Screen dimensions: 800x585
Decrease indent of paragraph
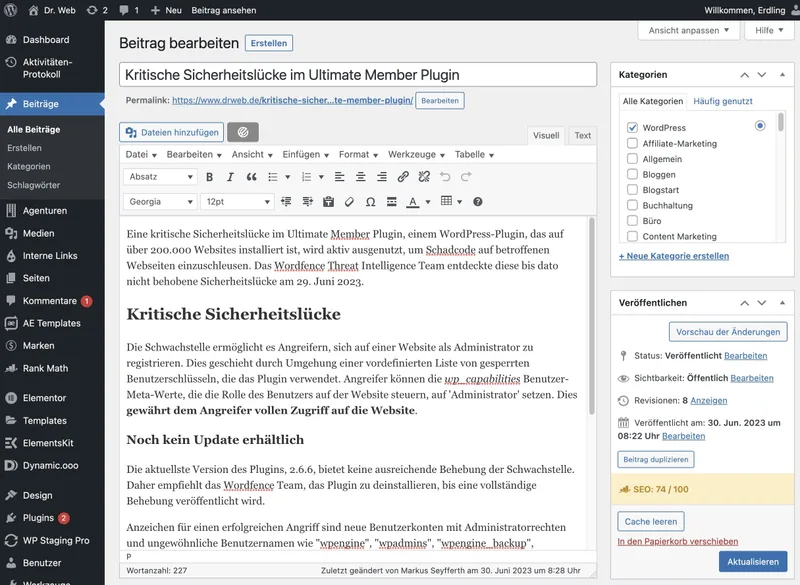click(x=286, y=202)
